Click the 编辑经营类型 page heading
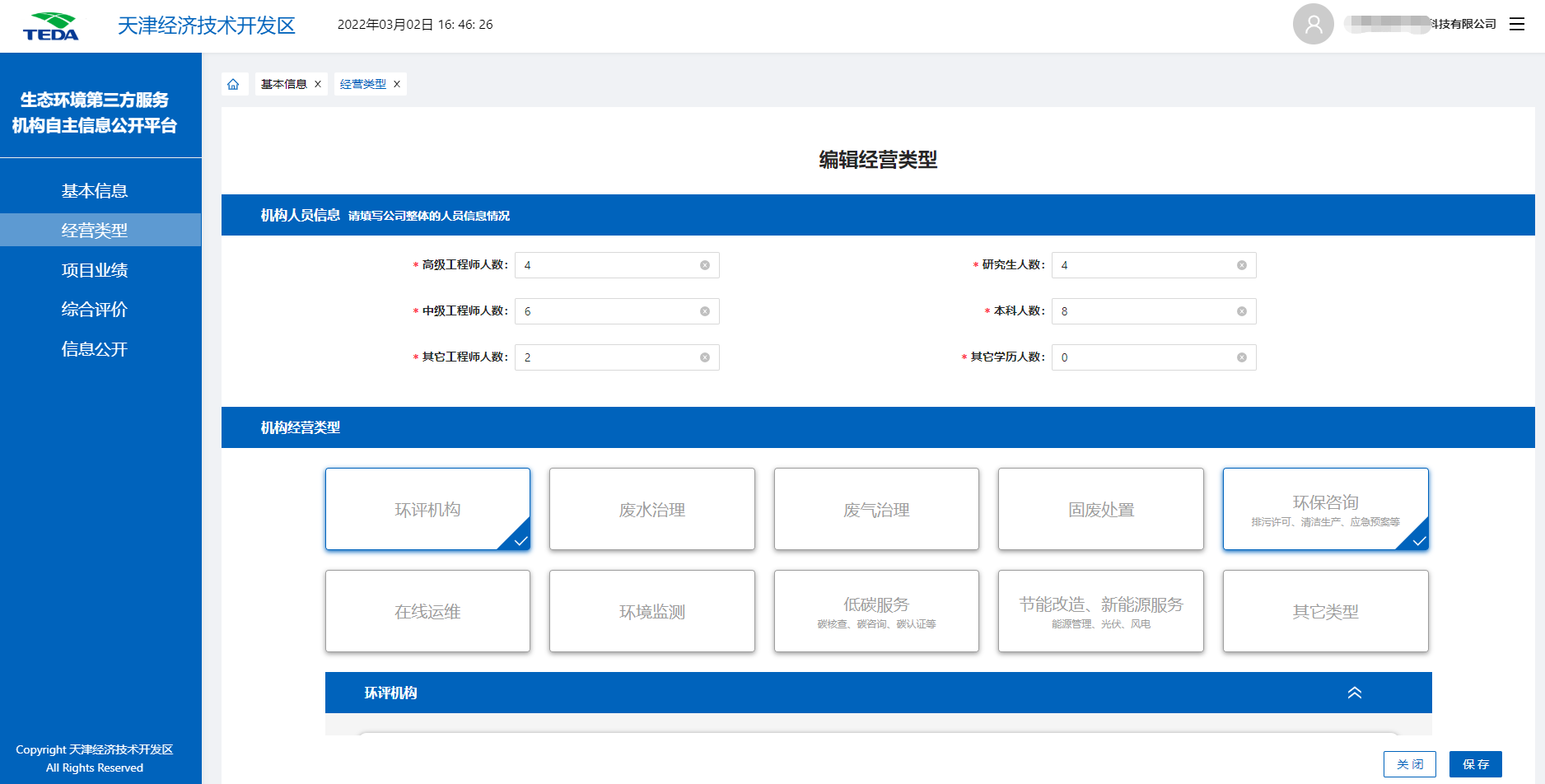 click(878, 160)
